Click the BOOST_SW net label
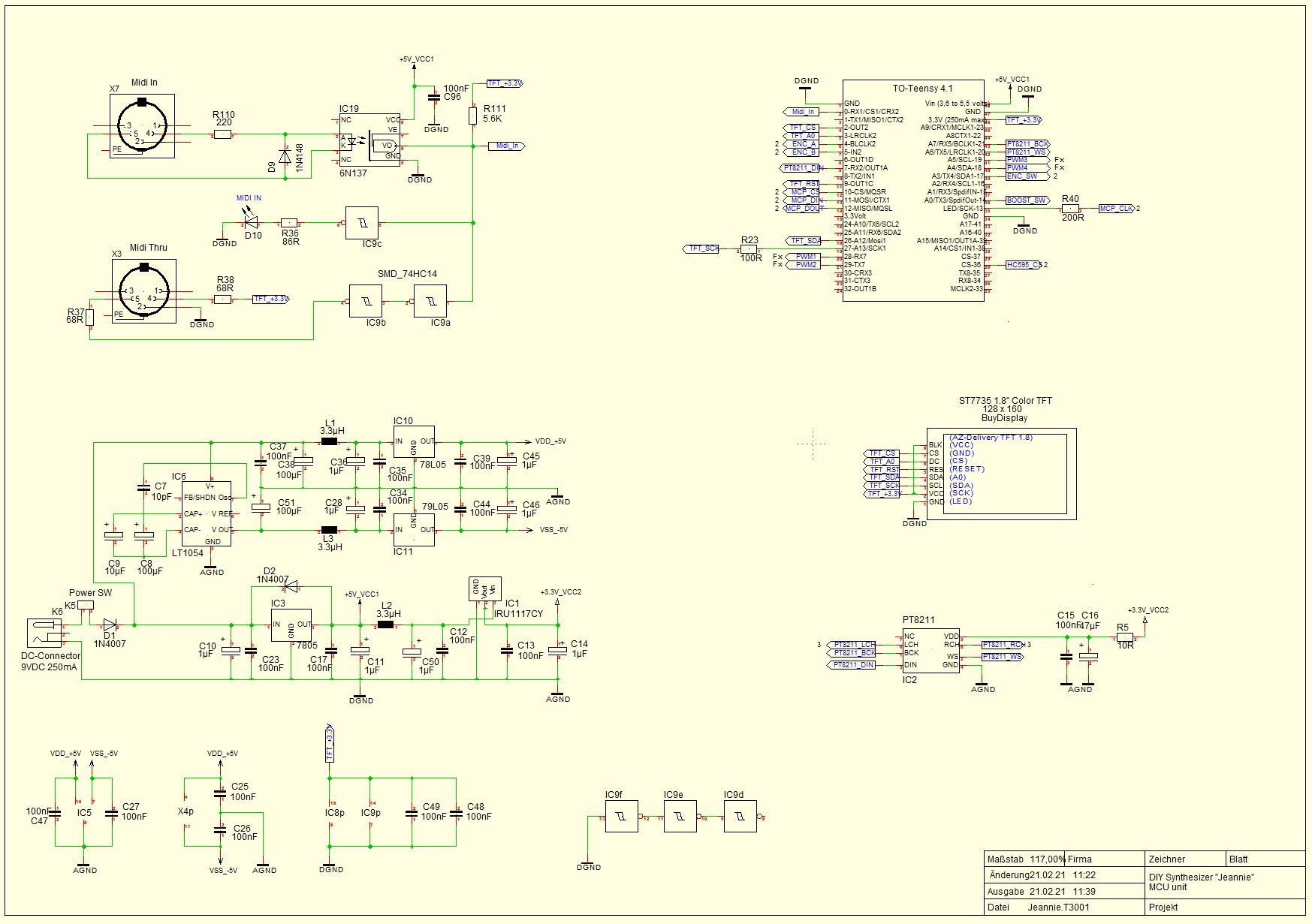The width and height of the screenshot is (1312, 924). pyautogui.click(x=1026, y=200)
